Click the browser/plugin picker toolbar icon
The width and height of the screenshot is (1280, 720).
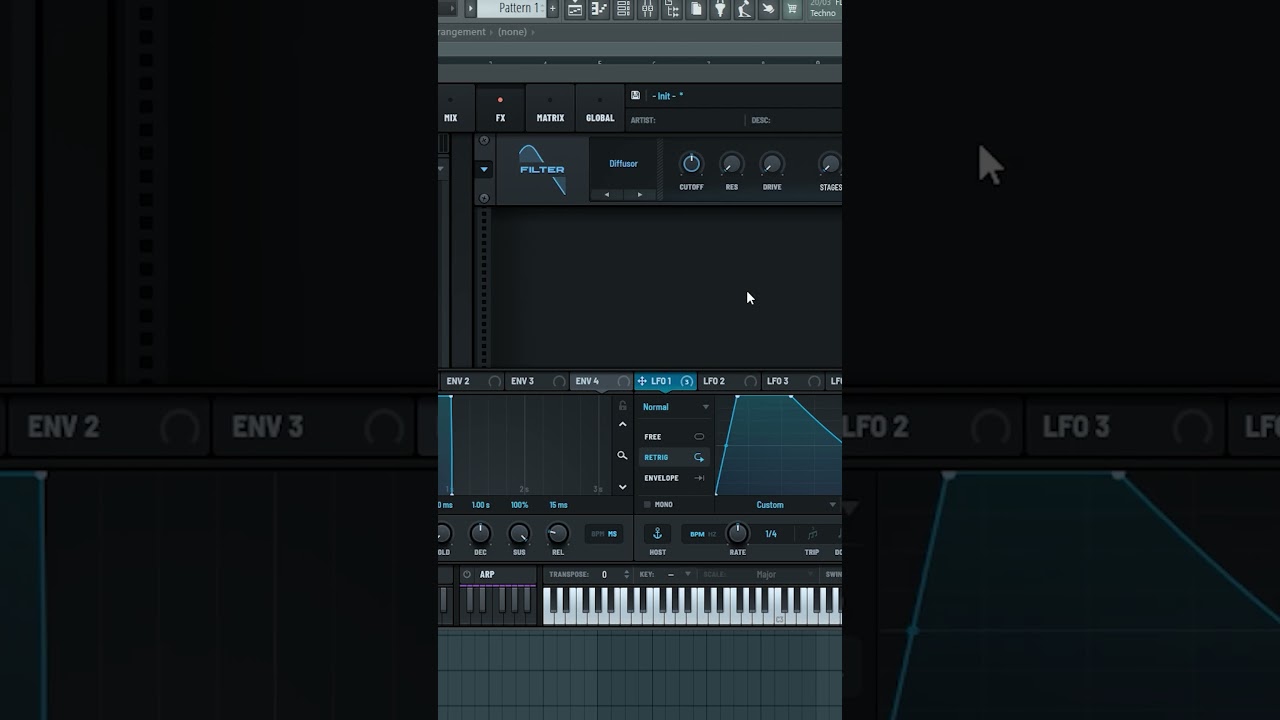[672, 9]
